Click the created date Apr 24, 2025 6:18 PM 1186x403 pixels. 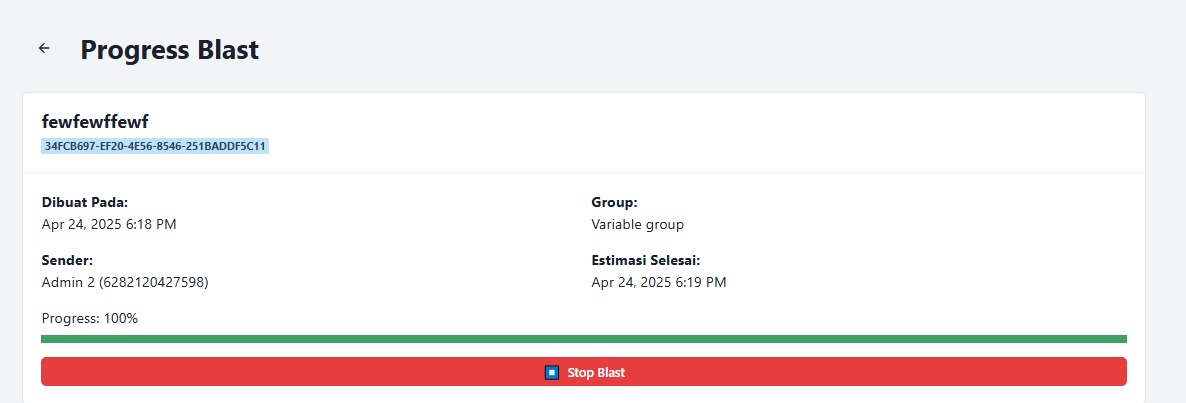(x=109, y=225)
